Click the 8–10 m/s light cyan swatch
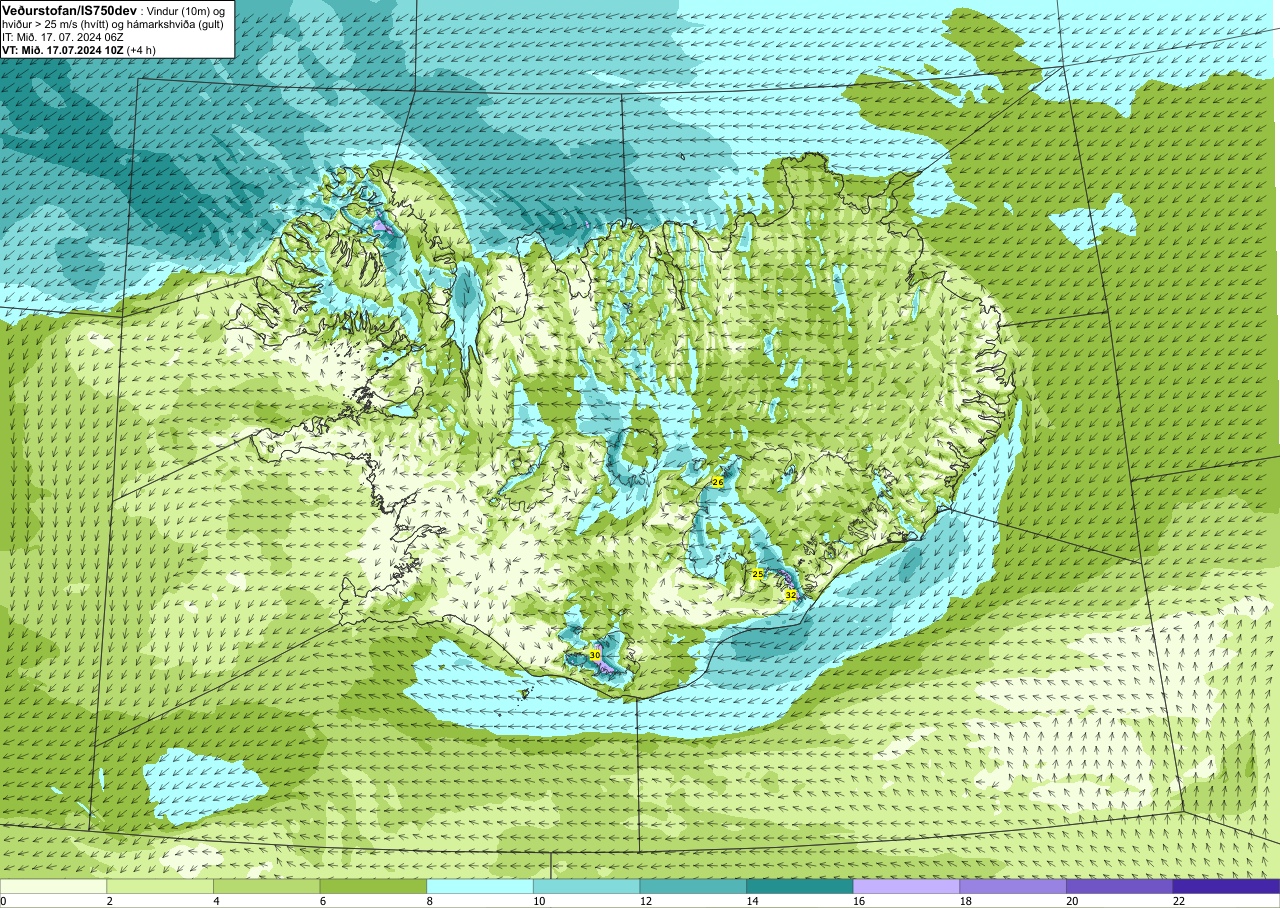 click(x=480, y=886)
